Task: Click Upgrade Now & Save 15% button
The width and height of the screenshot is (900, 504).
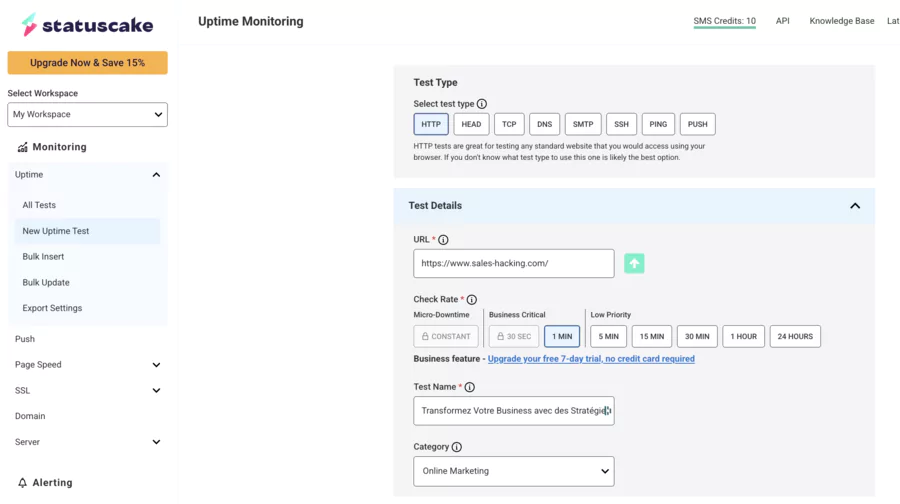Action: tap(87, 63)
